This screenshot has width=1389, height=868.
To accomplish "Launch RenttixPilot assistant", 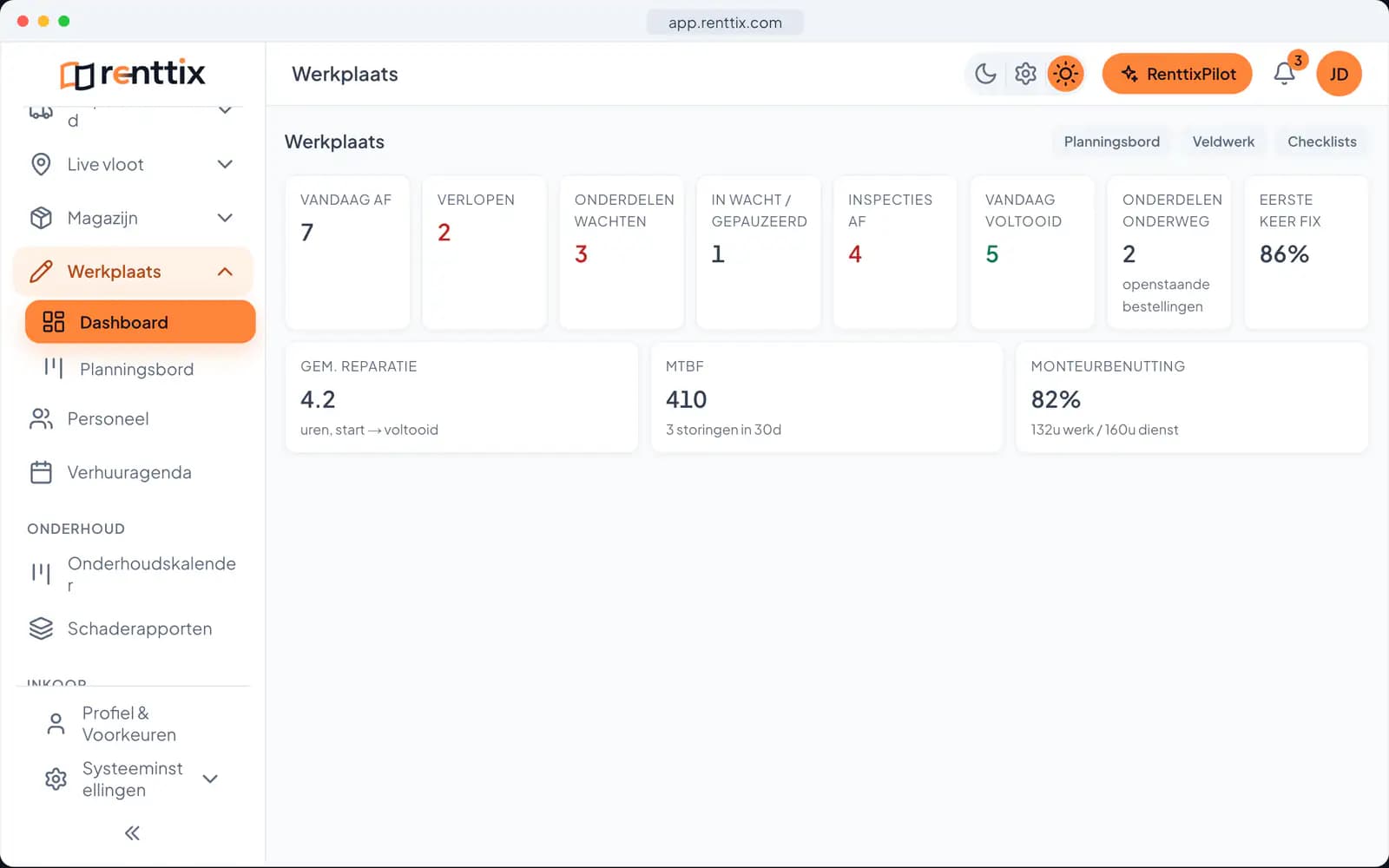I will coord(1176,74).
